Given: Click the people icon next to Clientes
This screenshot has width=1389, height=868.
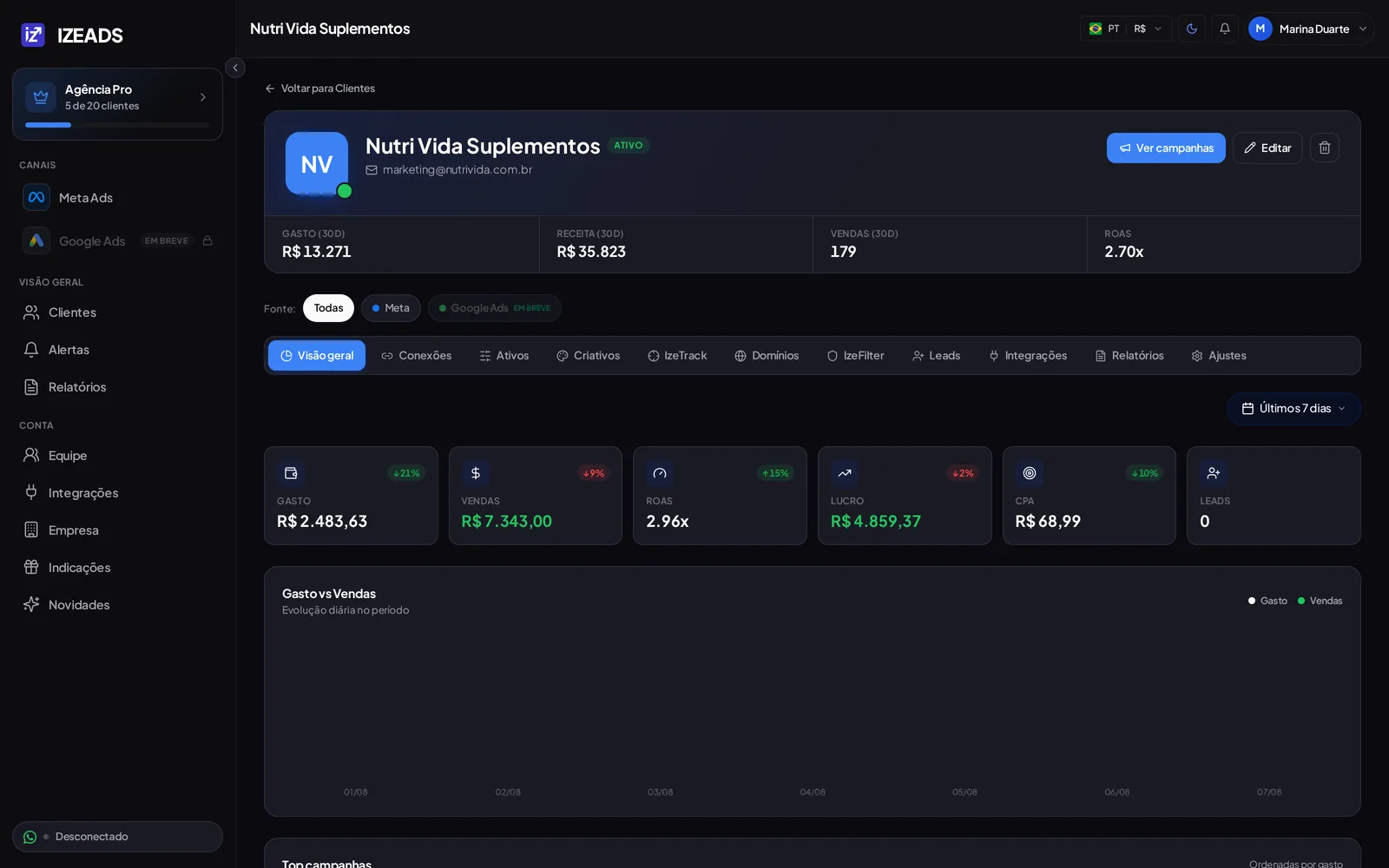Looking at the screenshot, I should point(31,312).
